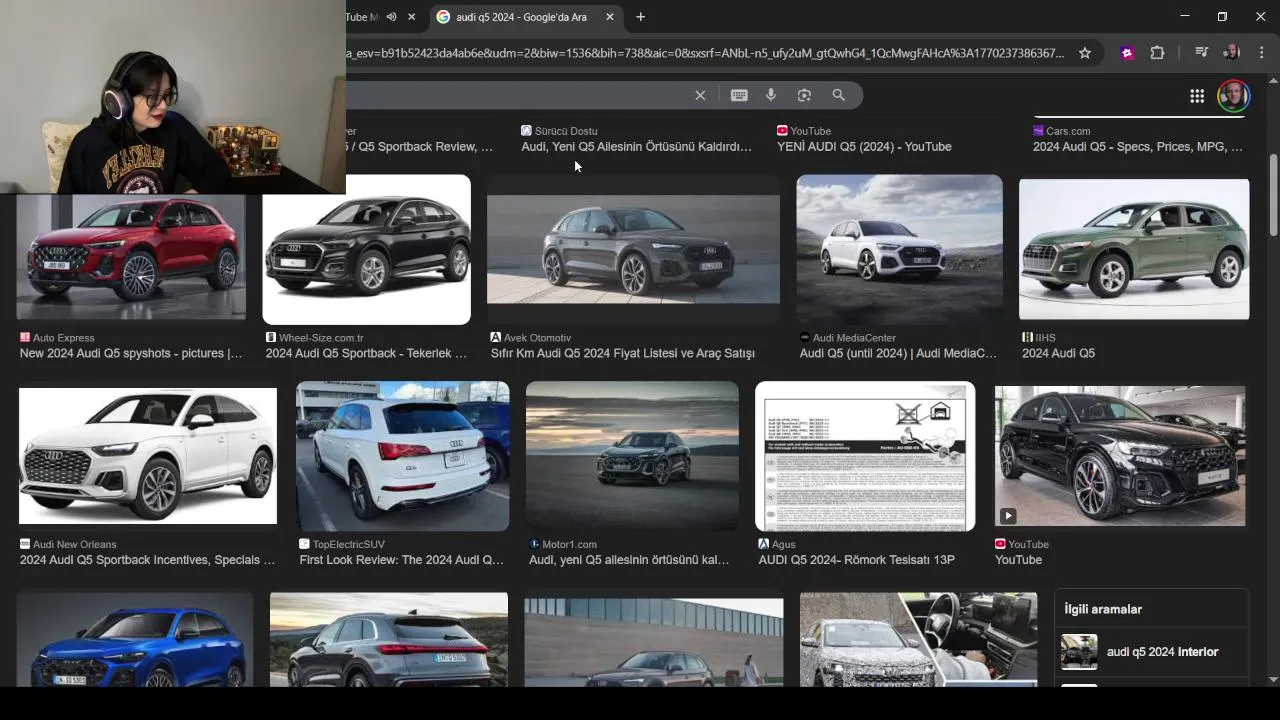Open the Google account avatar menu
Screen dimensions: 1280x720
coord(1233,96)
